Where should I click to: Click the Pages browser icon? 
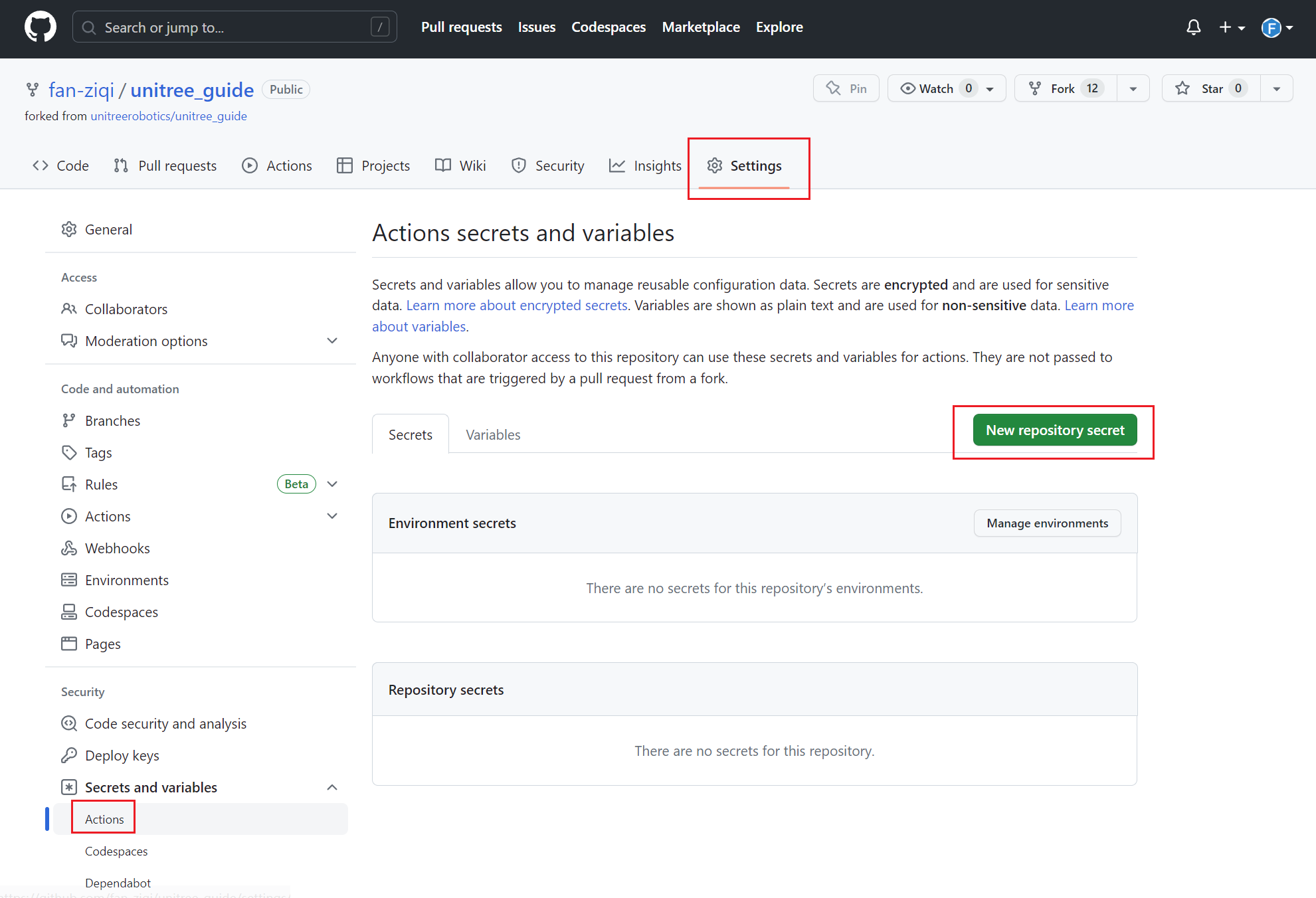point(69,644)
